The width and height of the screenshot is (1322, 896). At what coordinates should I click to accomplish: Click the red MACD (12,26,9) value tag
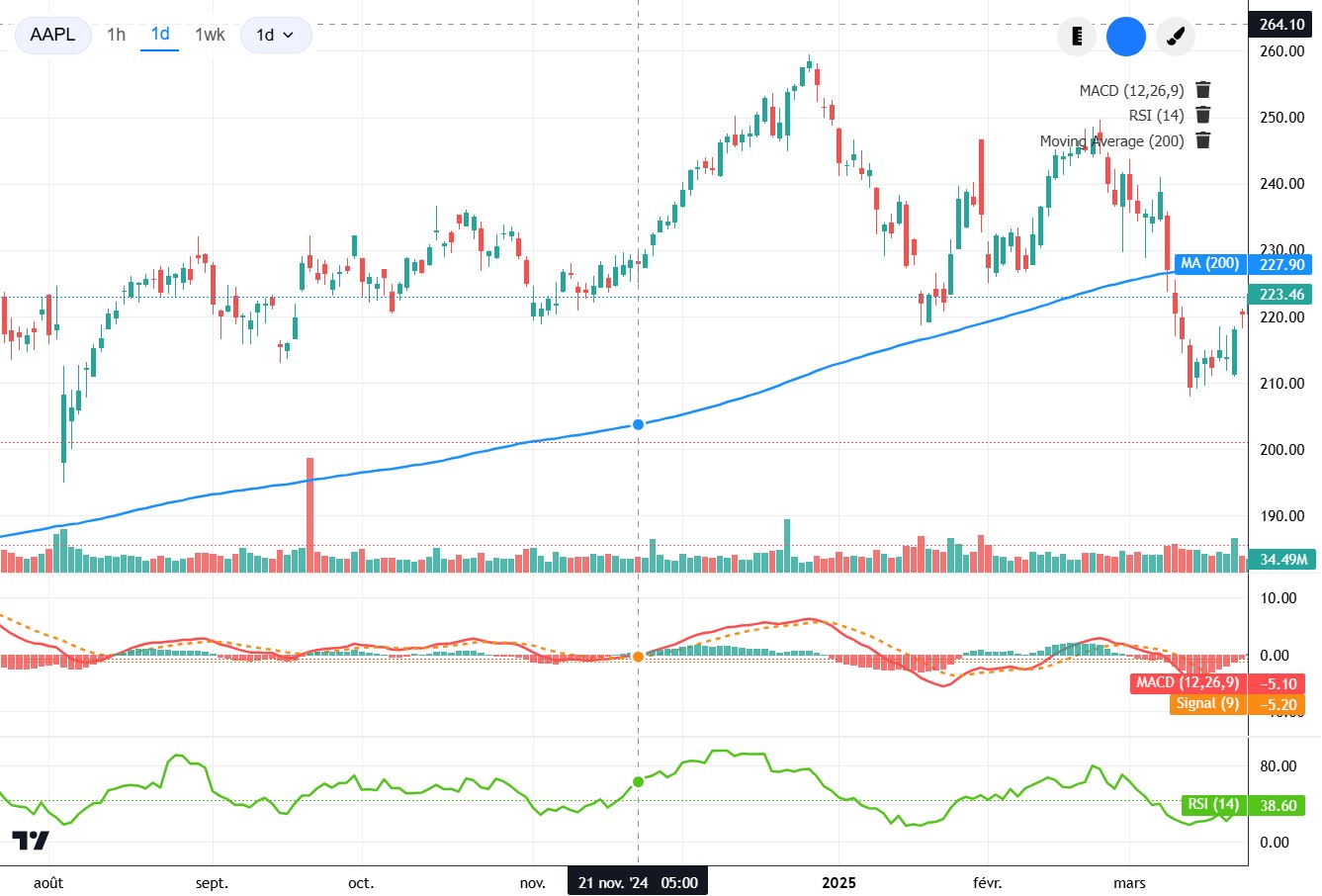[1187, 682]
